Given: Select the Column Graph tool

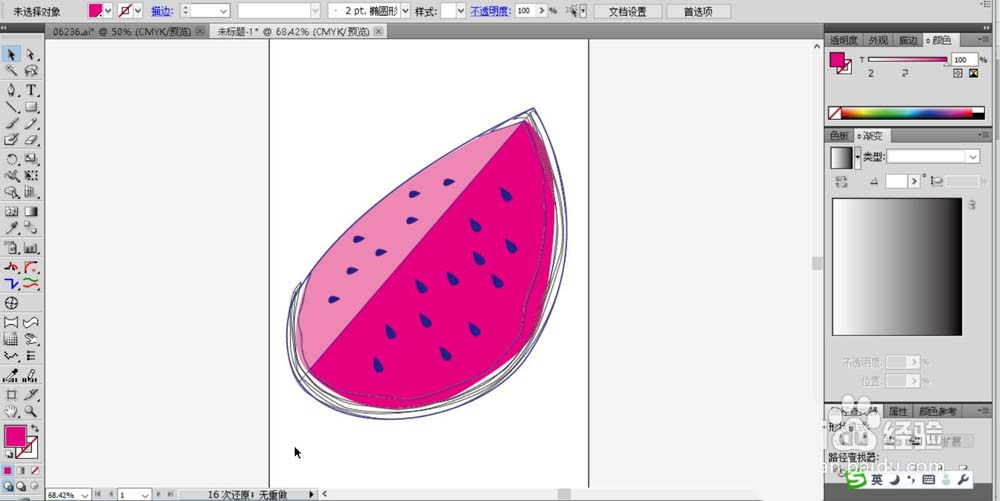Looking at the screenshot, I should [x=31, y=248].
